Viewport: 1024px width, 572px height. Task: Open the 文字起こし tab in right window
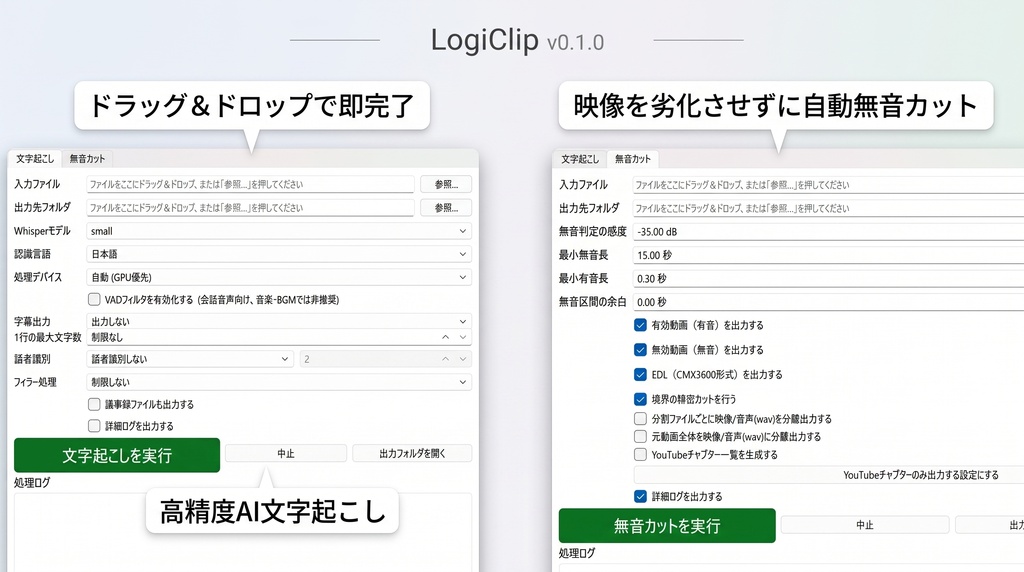point(579,159)
